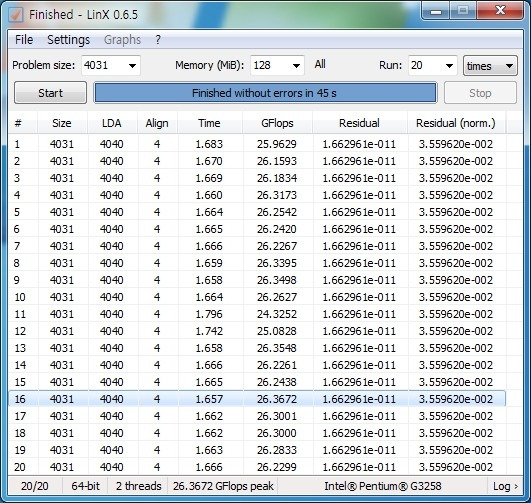
Task: Sort by the GFlops column header
Action: [277, 123]
